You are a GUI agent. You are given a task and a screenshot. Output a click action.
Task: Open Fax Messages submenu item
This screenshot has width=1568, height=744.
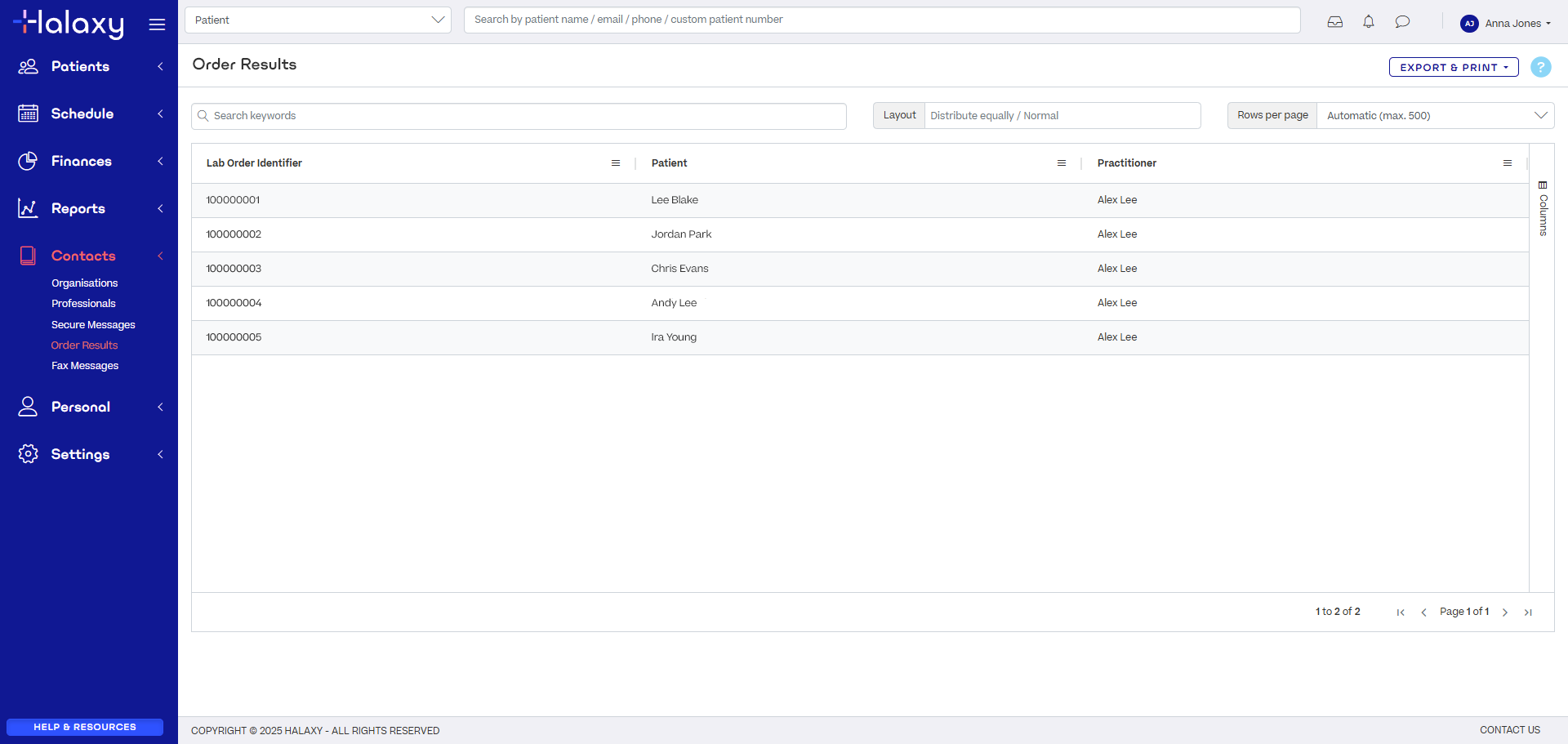tap(85, 366)
